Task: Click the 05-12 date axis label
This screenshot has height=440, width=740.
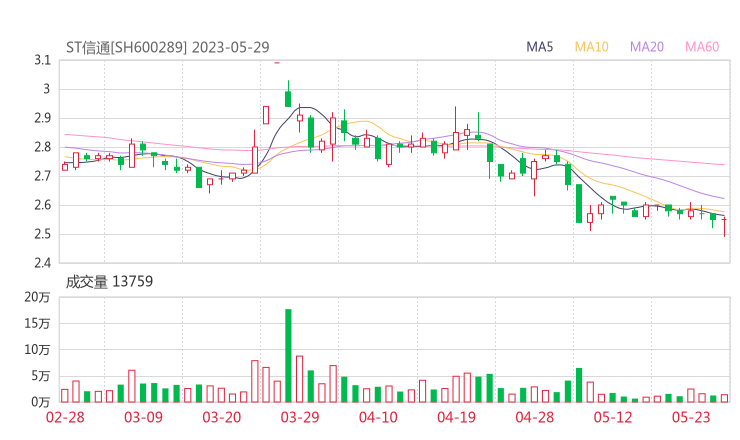Action: pos(612,418)
